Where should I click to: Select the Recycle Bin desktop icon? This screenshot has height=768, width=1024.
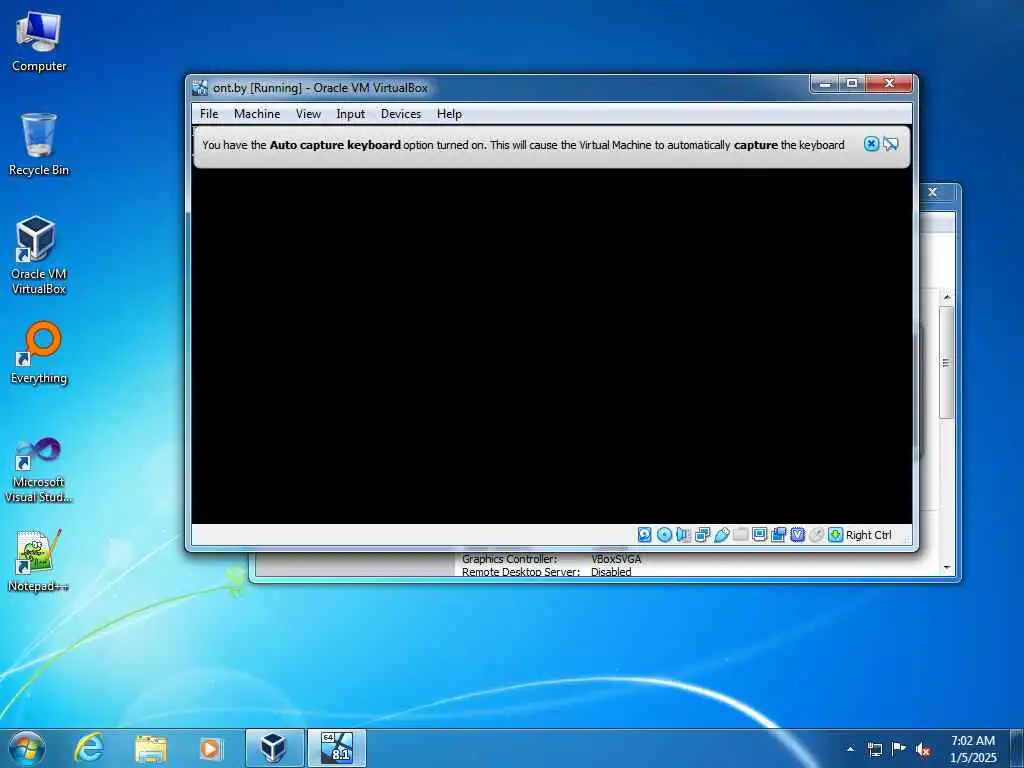39,144
